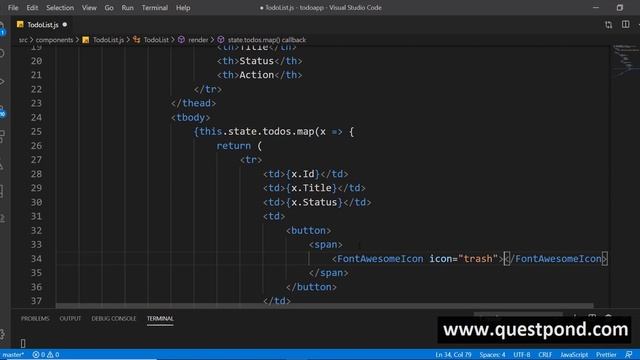The image size is (640, 360).
Task: Click the </thead> closing tag
Action: click(x=193, y=103)
